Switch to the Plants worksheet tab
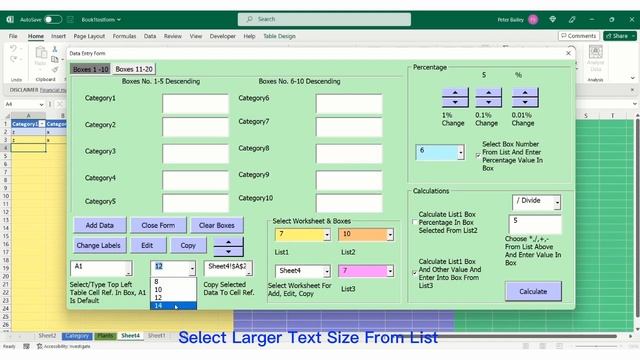The image size is (640, 360). pyautogui.click(x=105, y=336)
